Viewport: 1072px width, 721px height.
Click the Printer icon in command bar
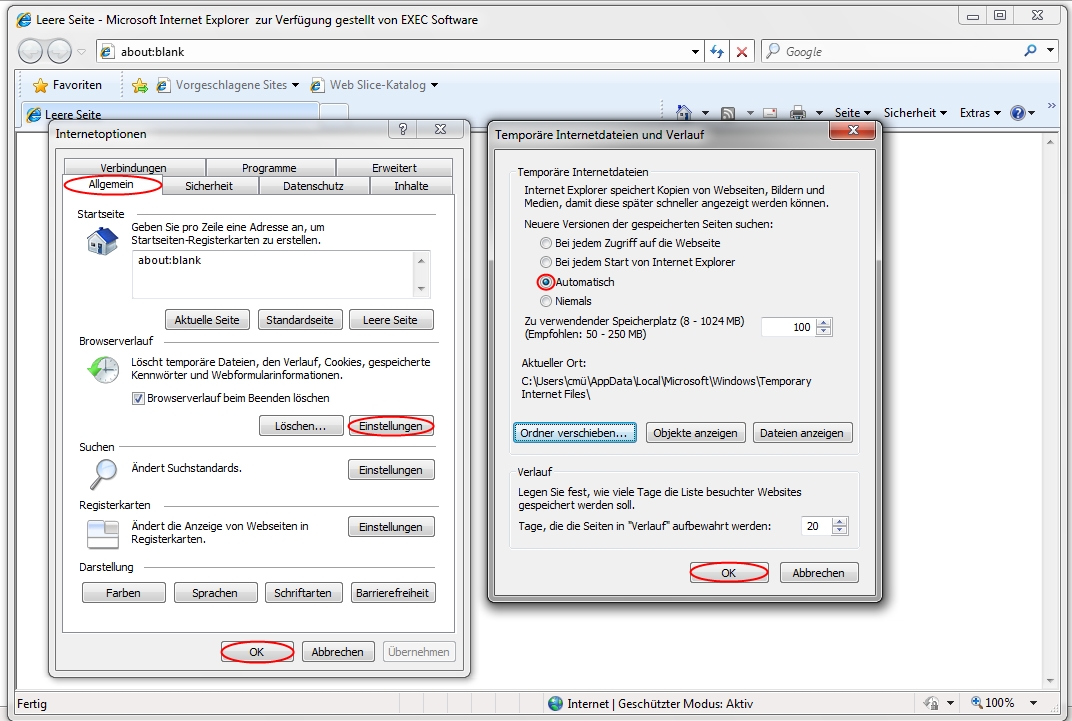798,113
